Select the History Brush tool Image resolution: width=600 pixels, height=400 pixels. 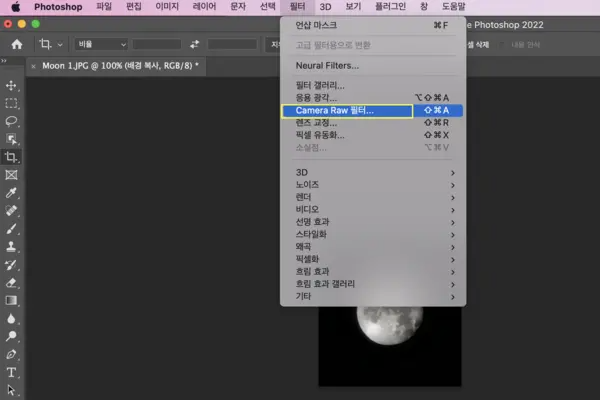pyautogui.click(x=11, y=264)
